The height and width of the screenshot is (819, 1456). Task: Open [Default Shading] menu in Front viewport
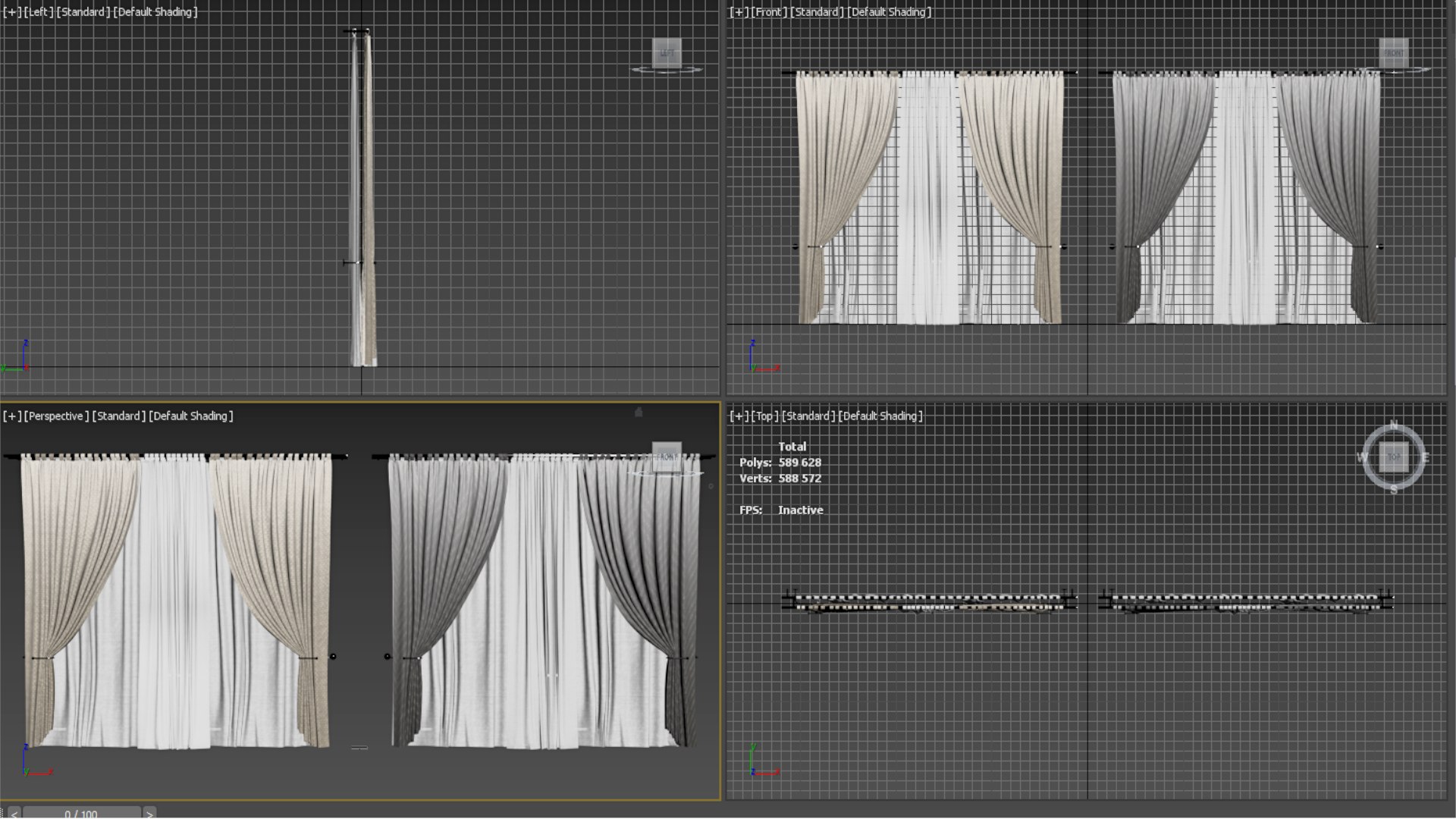click(x=890, y=12)
